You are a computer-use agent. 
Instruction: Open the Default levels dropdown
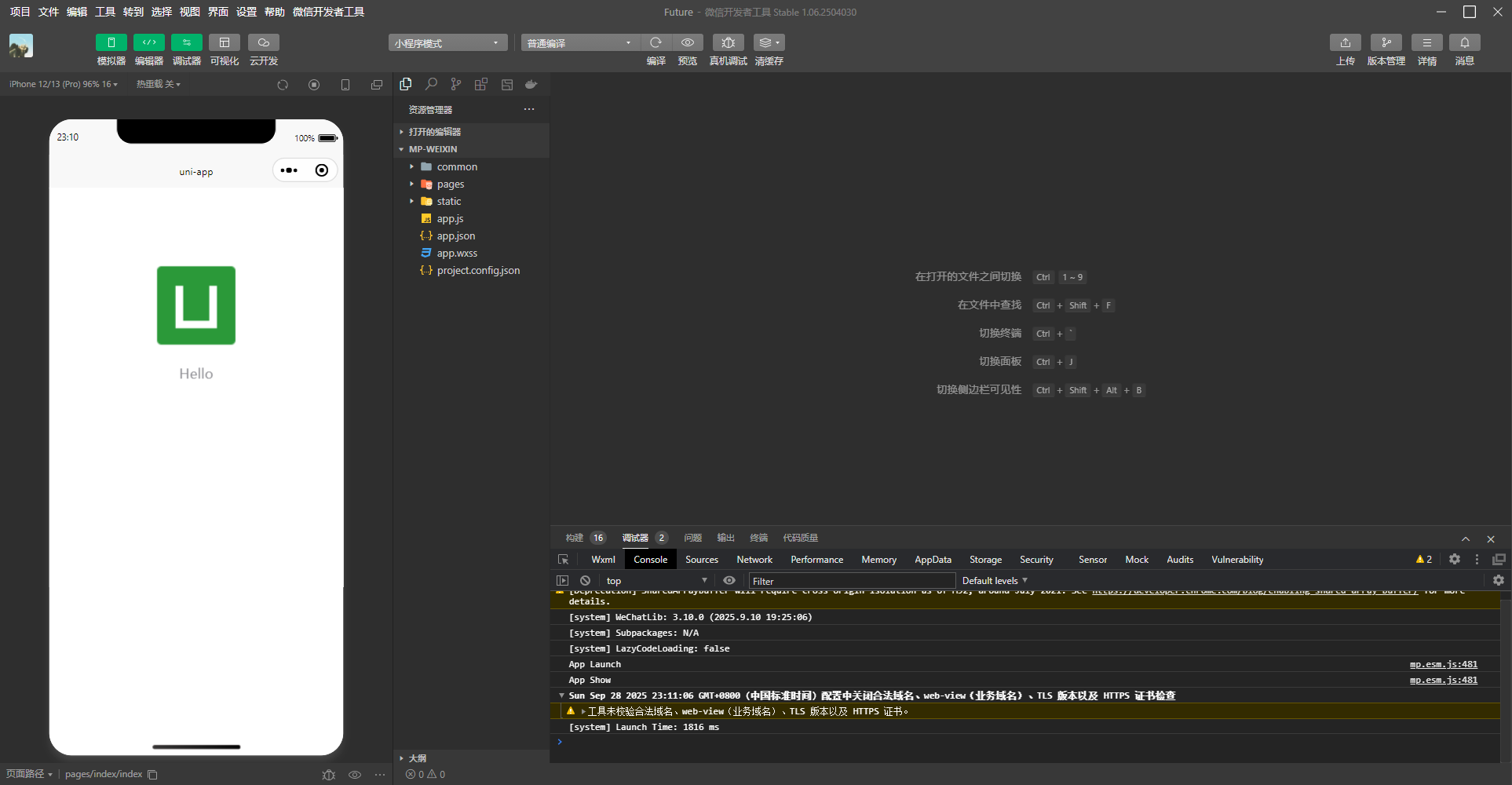point(995,581)
